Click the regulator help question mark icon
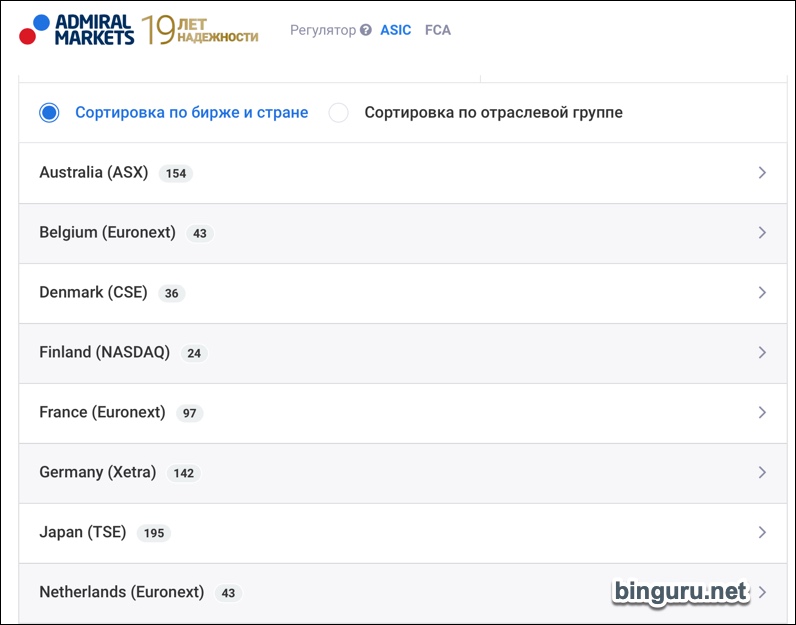 [x=366, y=30]
